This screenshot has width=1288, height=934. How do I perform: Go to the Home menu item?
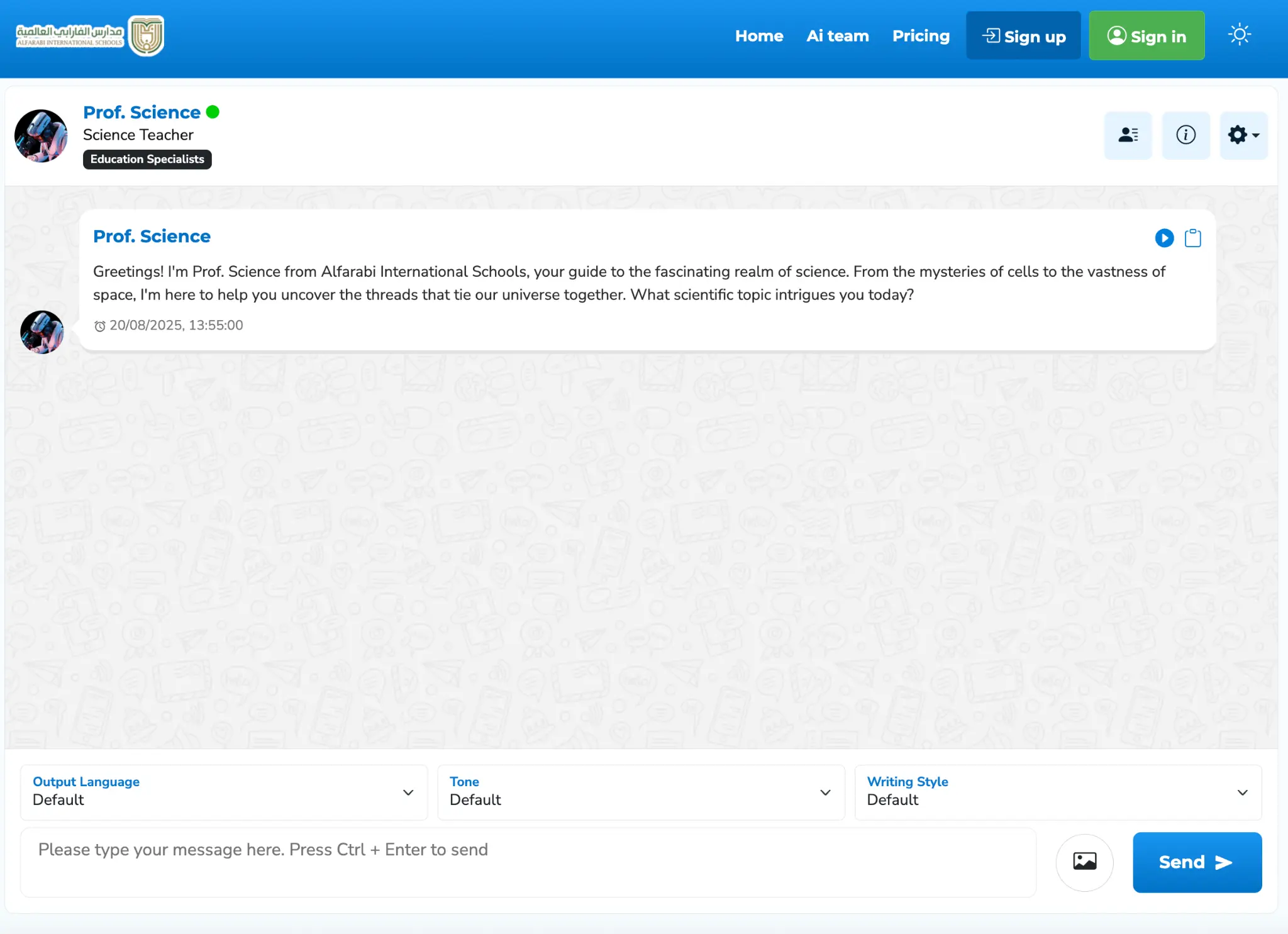coord(758,36)
